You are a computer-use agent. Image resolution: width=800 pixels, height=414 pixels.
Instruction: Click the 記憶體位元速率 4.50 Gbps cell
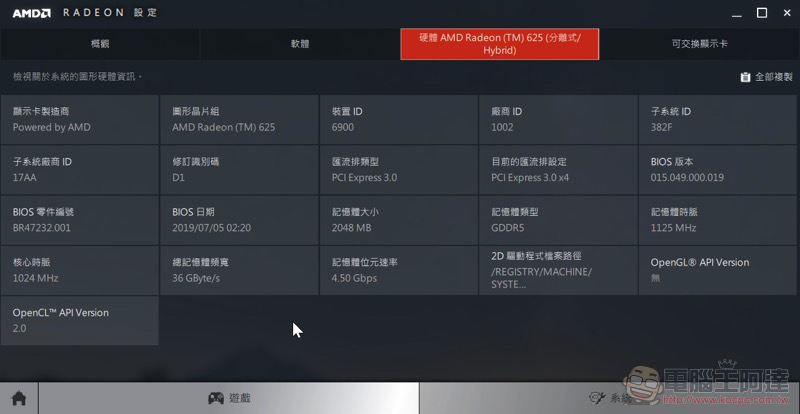(399, 271)
